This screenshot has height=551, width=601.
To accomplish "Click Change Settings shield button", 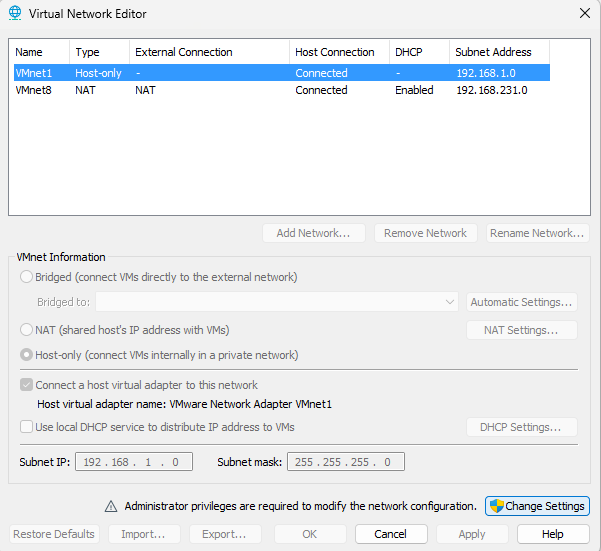I will coord(537,506).
